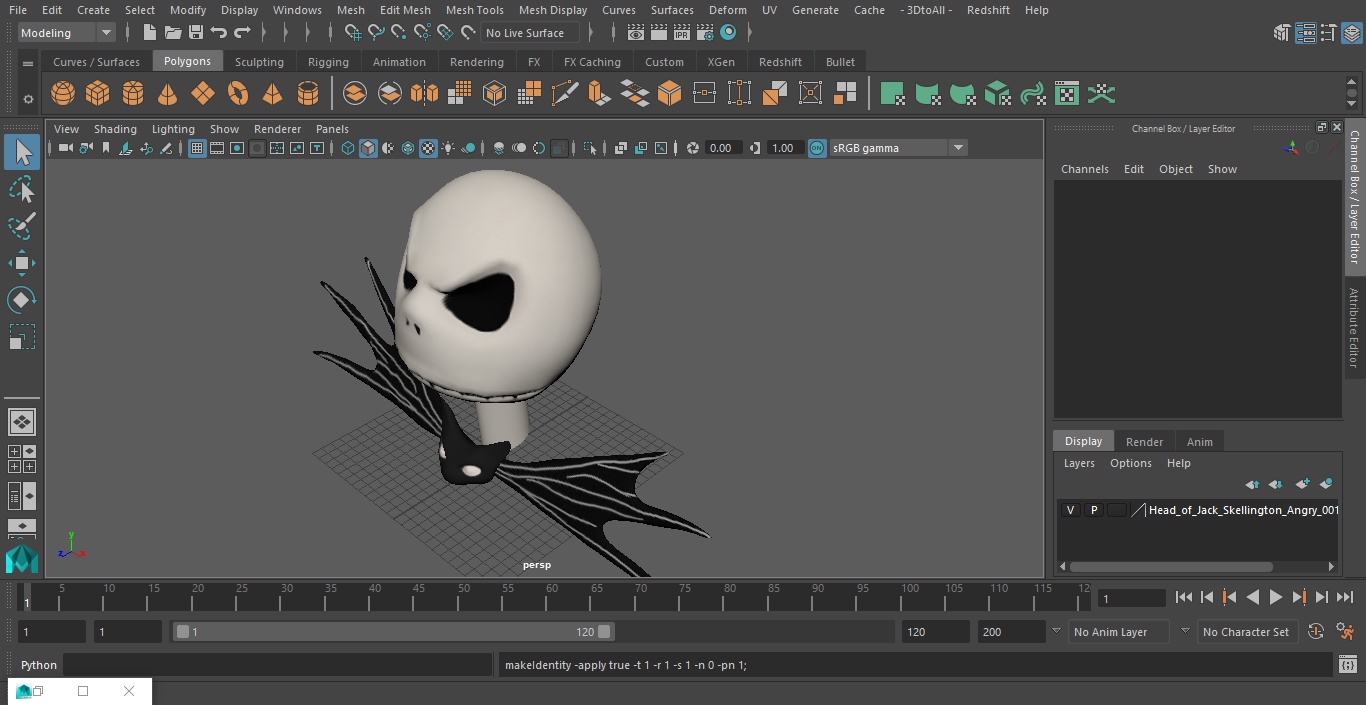Open the No Anim Layer dropdown
Viewport: 1366px width, 705px height.
pos(1118,632)
